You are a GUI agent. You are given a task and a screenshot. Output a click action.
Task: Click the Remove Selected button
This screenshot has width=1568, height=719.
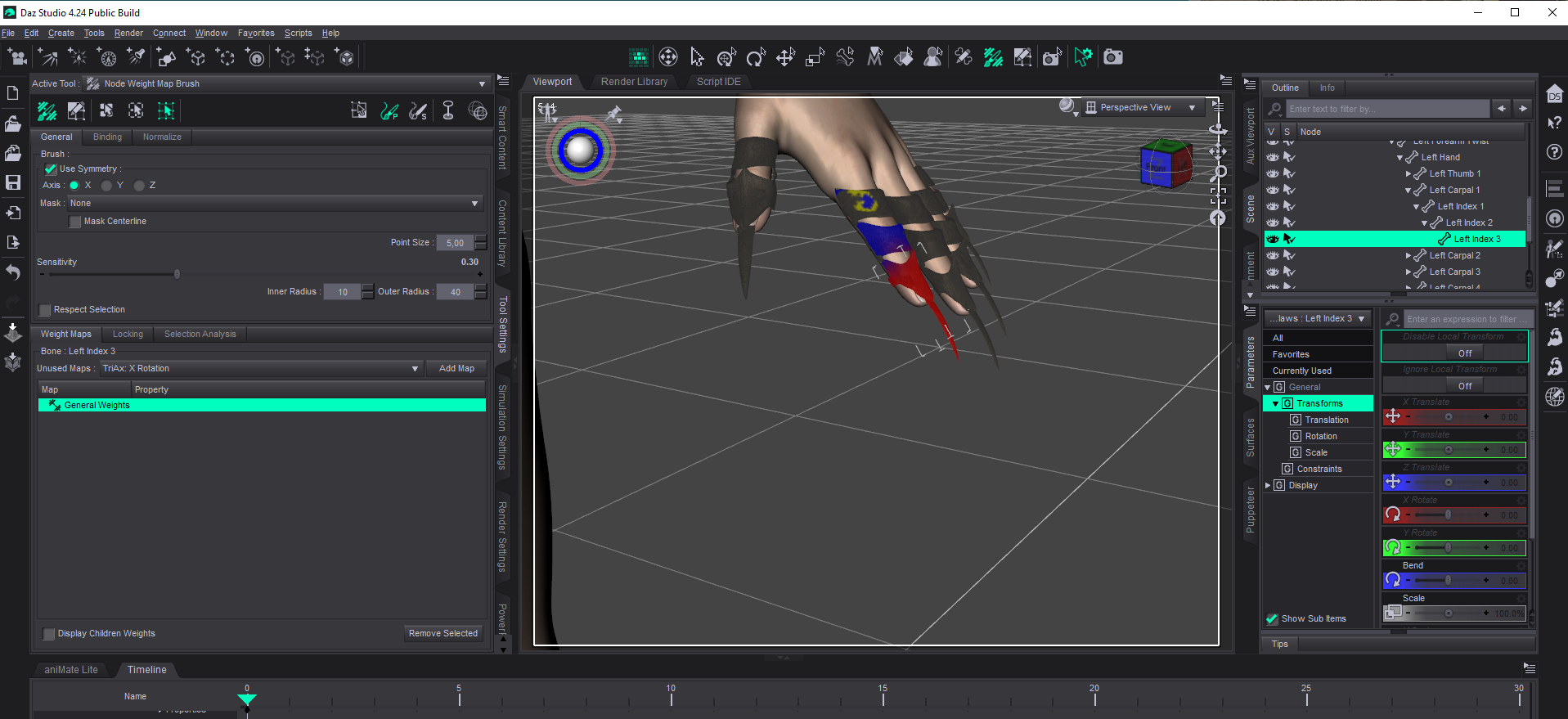coord(443,634)
